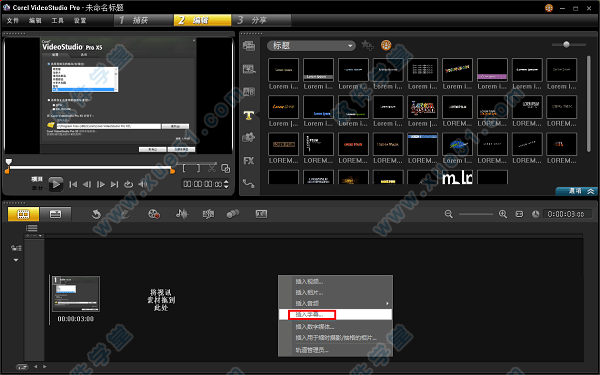
Task: Open the Subtitle Editor icon
Action: (261, 214)
